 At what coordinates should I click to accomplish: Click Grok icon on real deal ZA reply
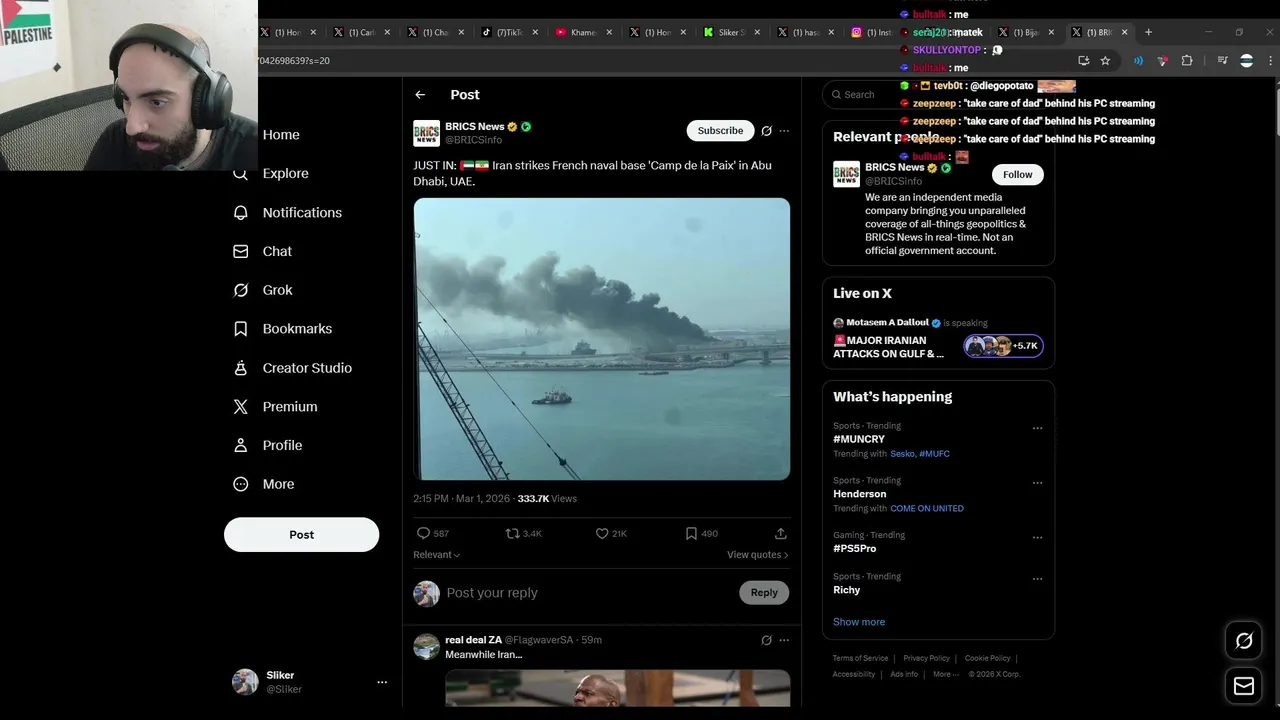[x=766, y=640]
